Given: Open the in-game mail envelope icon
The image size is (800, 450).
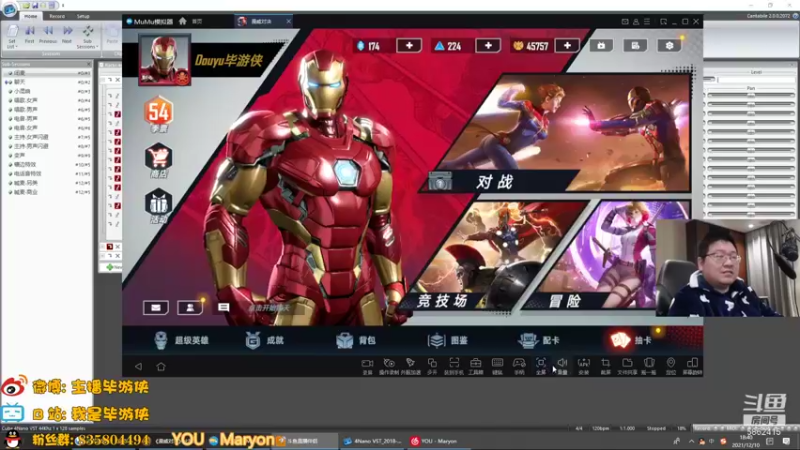Looking at the screenshot, I should click(x=156, y=308).
